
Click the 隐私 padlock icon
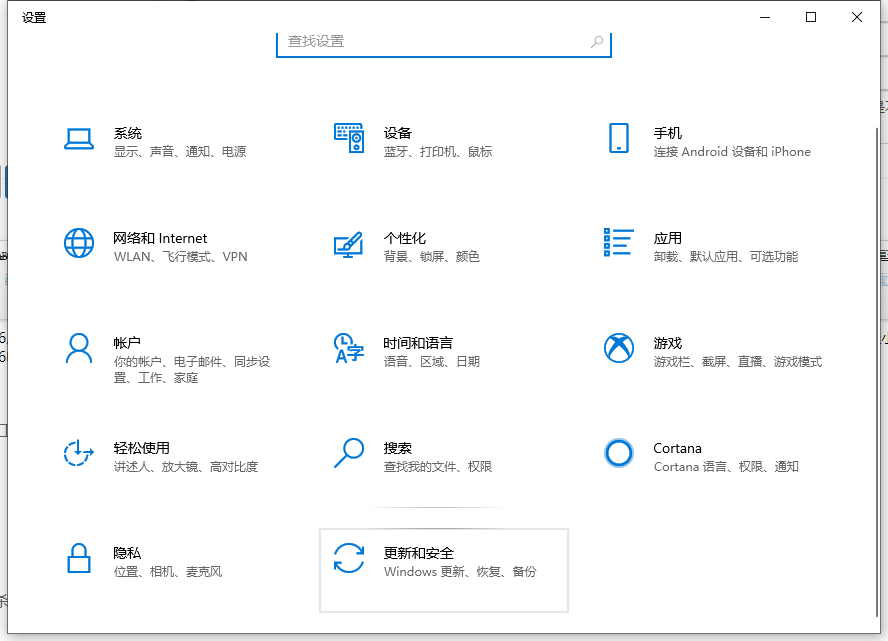79,558
